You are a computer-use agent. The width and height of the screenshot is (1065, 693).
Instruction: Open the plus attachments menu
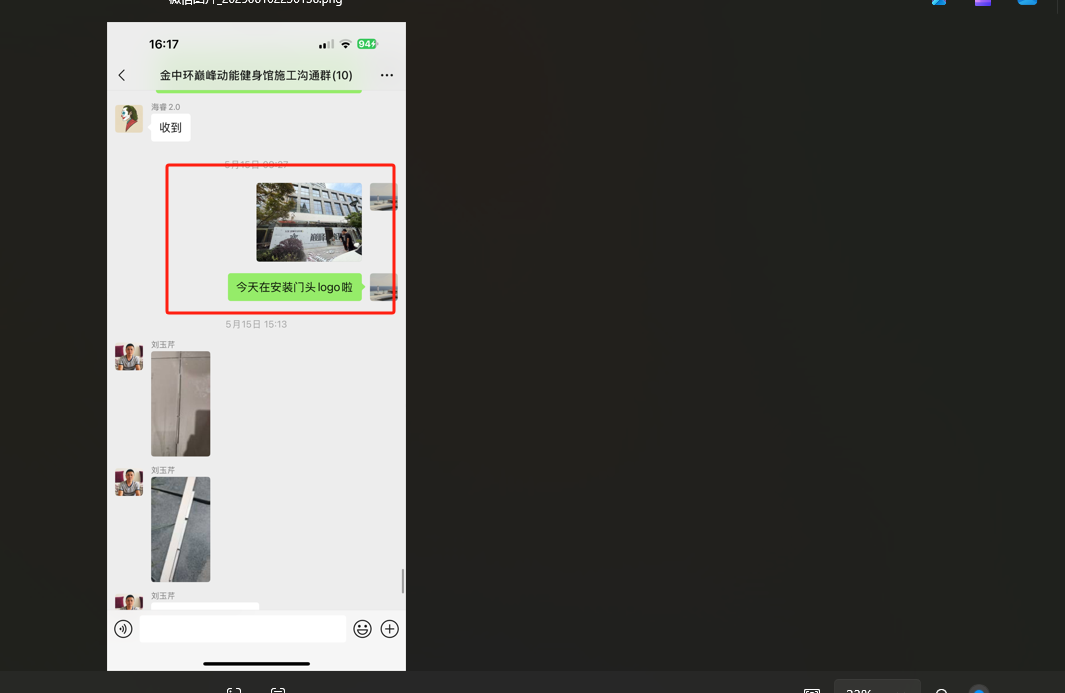[390, 629]
